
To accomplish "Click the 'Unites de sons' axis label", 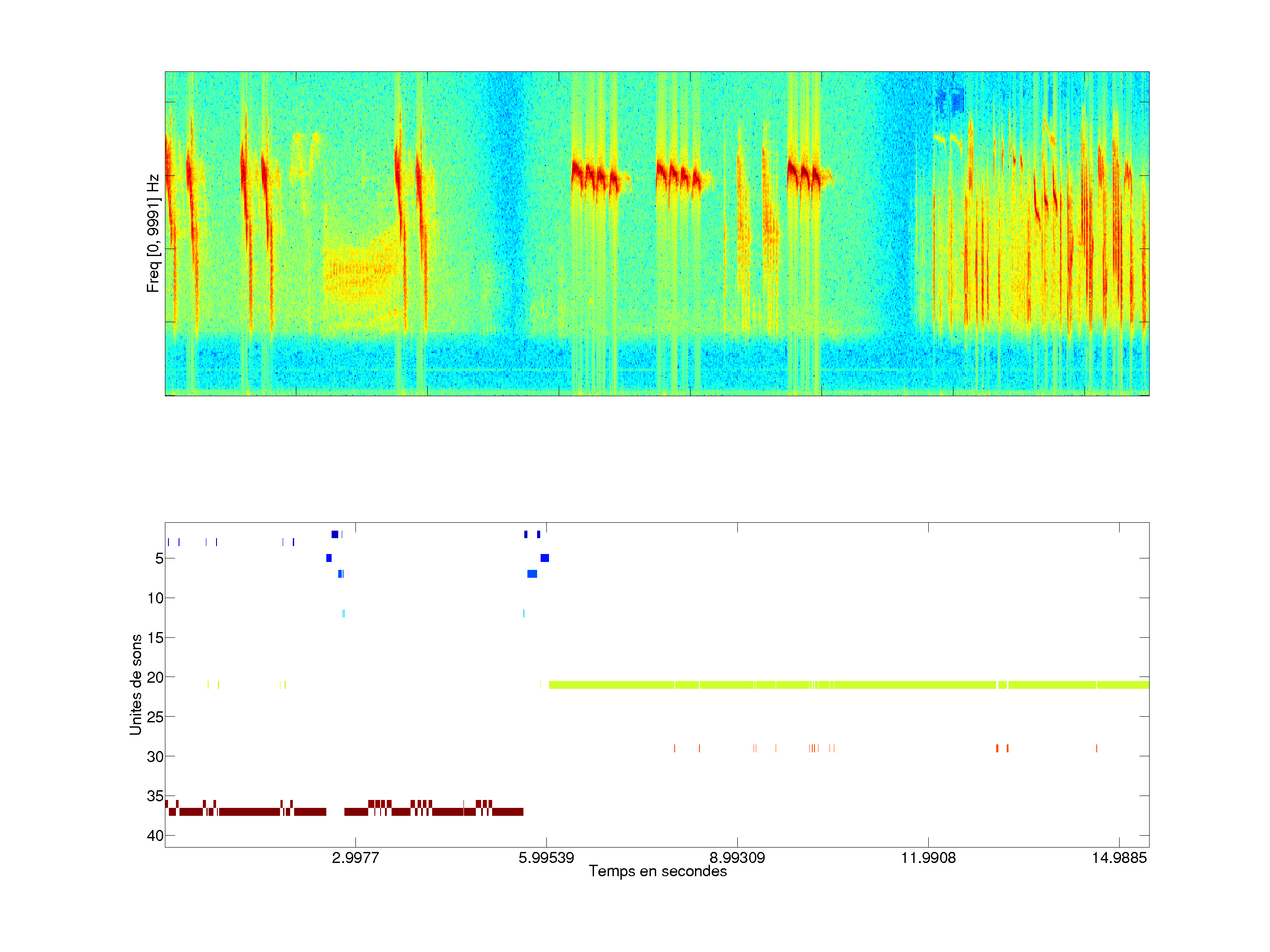I will click(x=135, y=684).
